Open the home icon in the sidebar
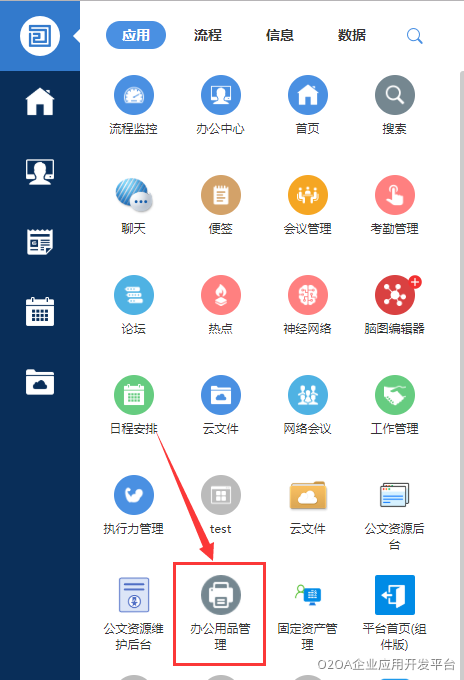The width and height of the screenshot is (464, 680). 40,102
